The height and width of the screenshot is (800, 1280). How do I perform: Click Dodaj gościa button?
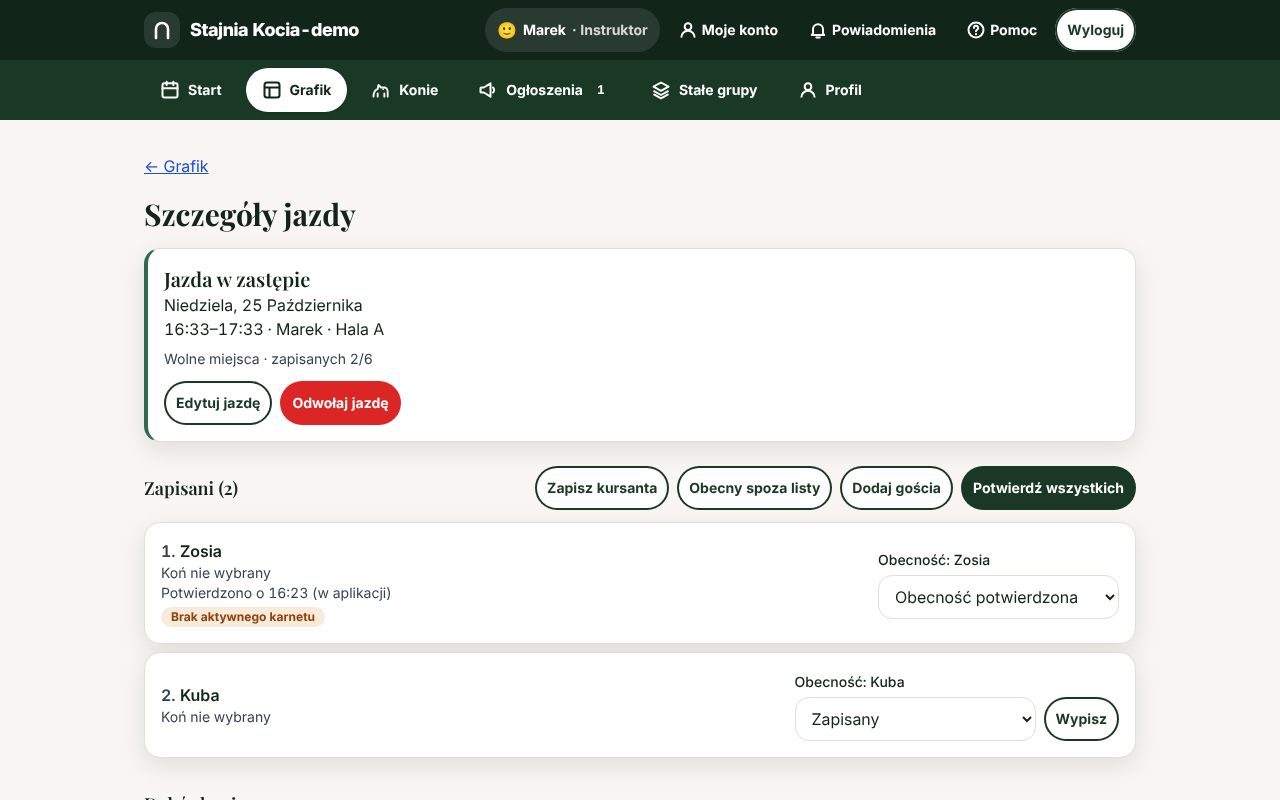click(x=896, y=488)
